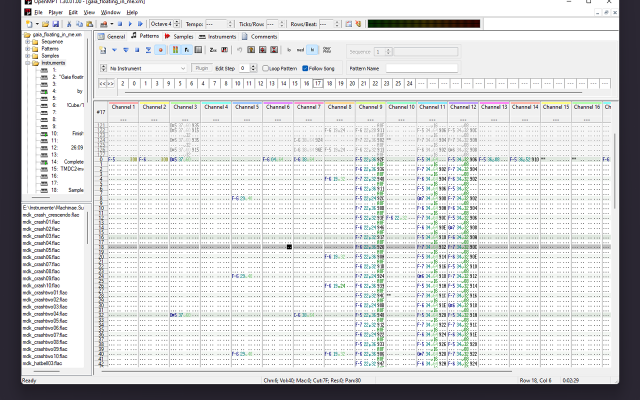Click the Paste clipboard icon
640x400 pixels.
89,24
